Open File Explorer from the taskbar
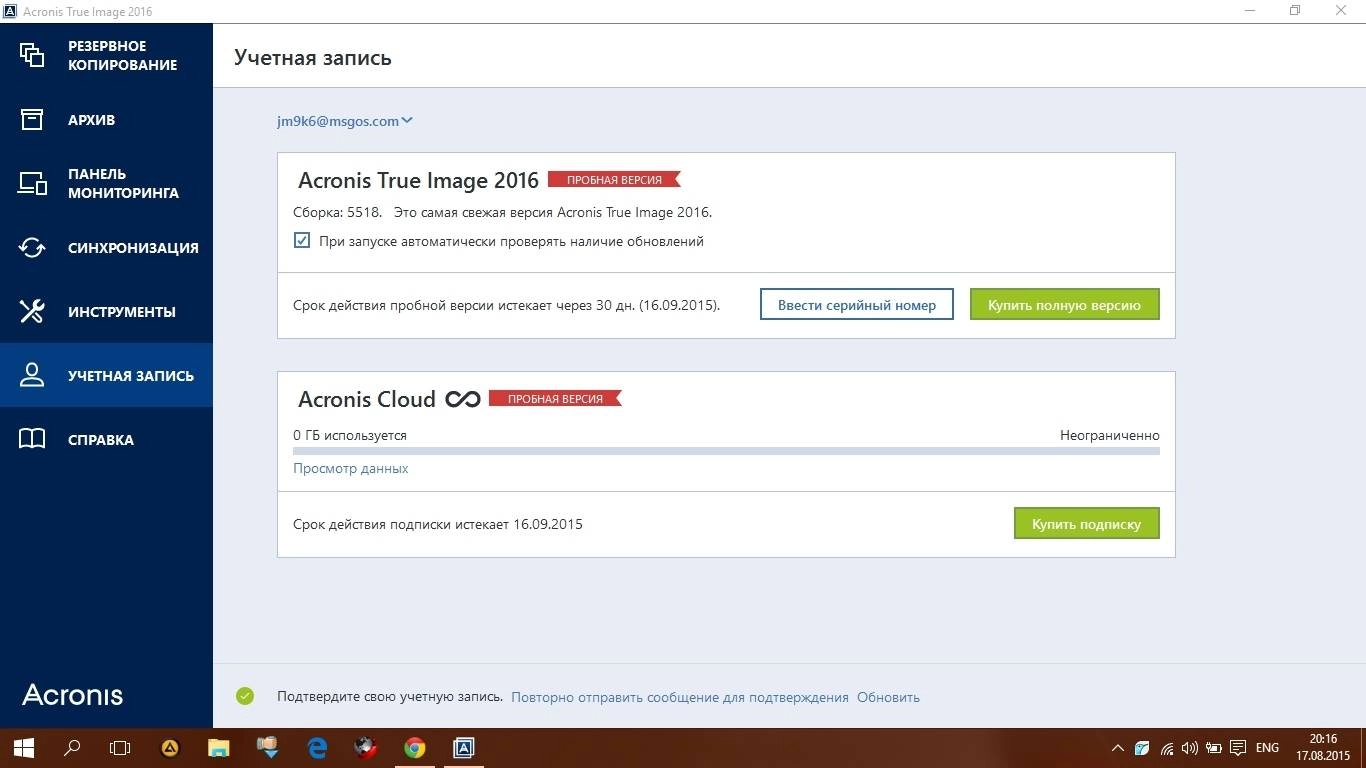The height and width of the screenshot is (768, 1366). pyautogui.click(x=218, y=747)
